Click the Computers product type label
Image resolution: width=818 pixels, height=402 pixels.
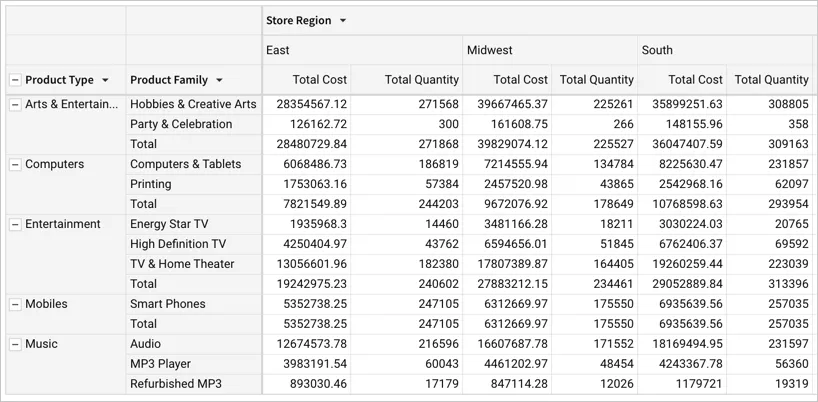tap(55, 164)
